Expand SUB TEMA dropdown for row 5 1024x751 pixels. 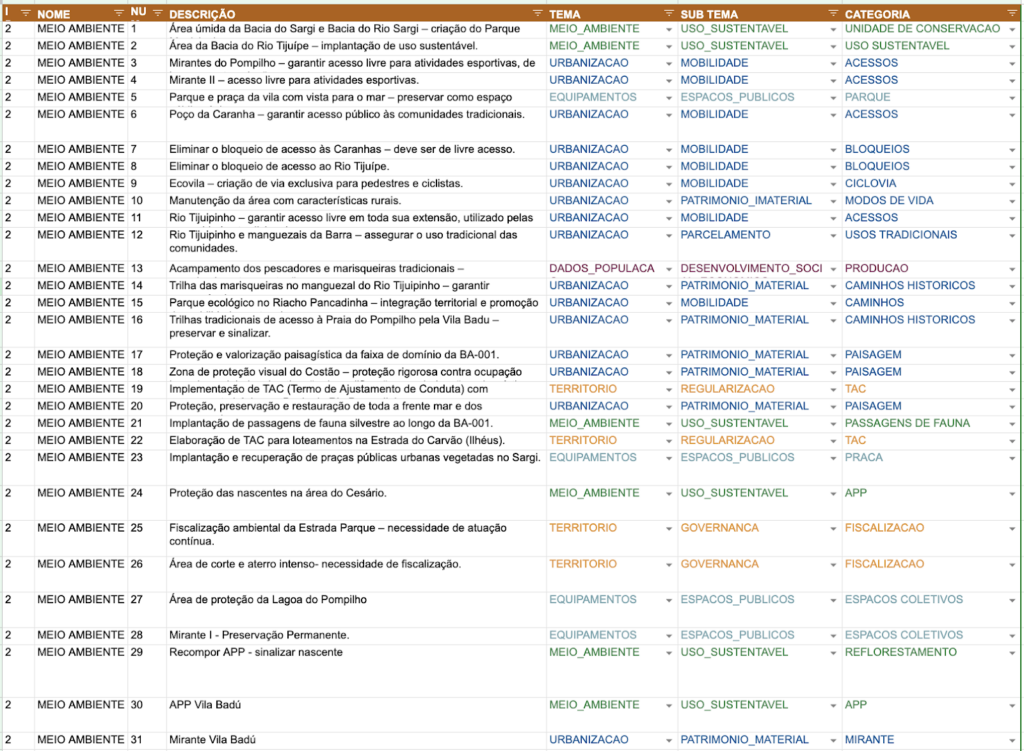(x=833, y=98)
